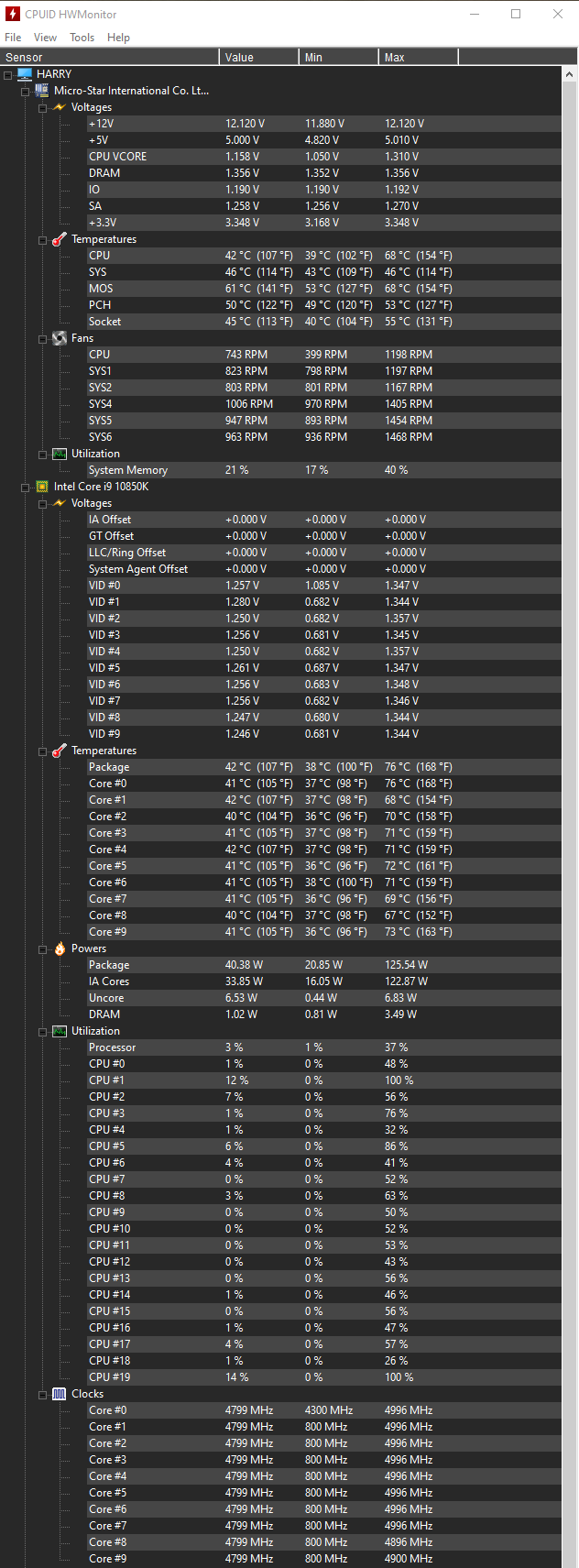Select the PCH temperature row
This screenshot has height=1568, width=579.
tap(324, 305)
